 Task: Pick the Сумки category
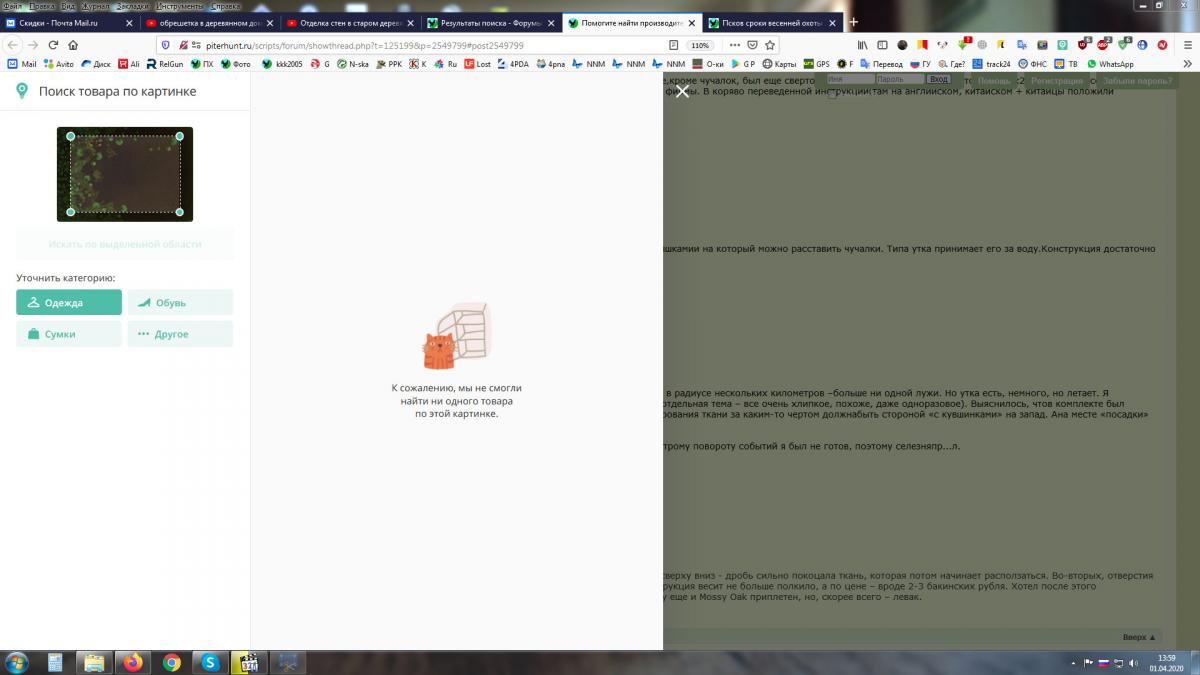point(69,334)
